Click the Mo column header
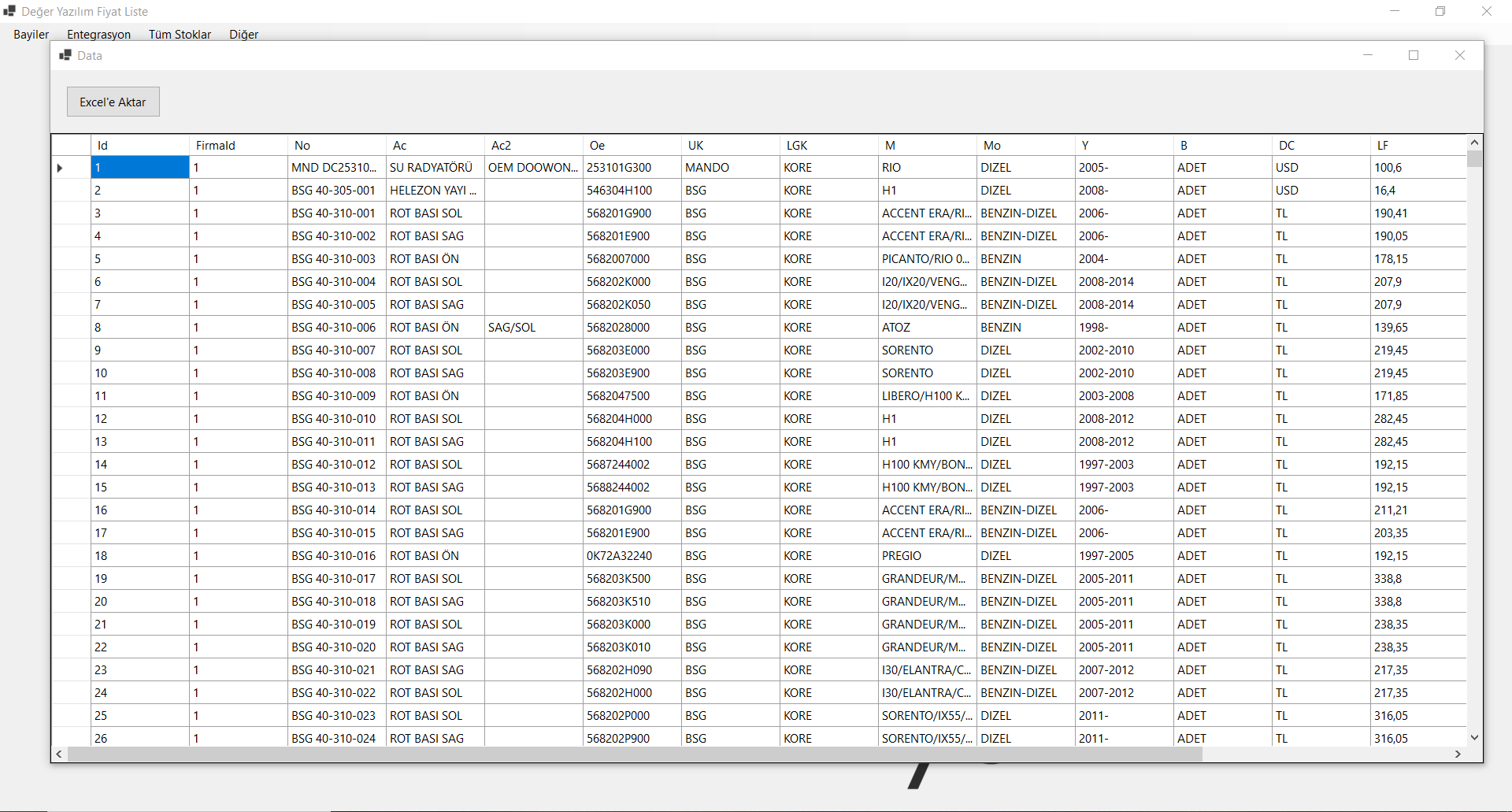This screenshot has width=1512, height=812. tap(1026, 145)
